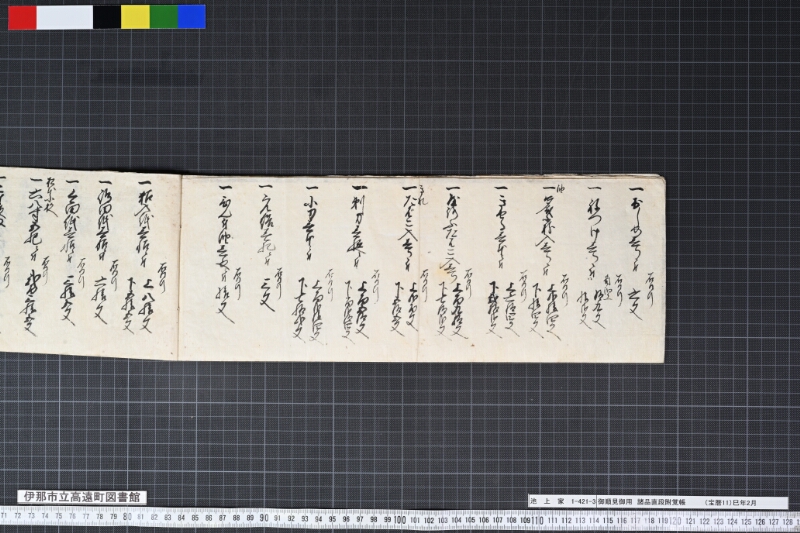The height and width of the screenshot is (533, 800).
Task: Click the 伊那市立高遠町図書館 library label
Action: pyautogui.click(x=82, y=497)
